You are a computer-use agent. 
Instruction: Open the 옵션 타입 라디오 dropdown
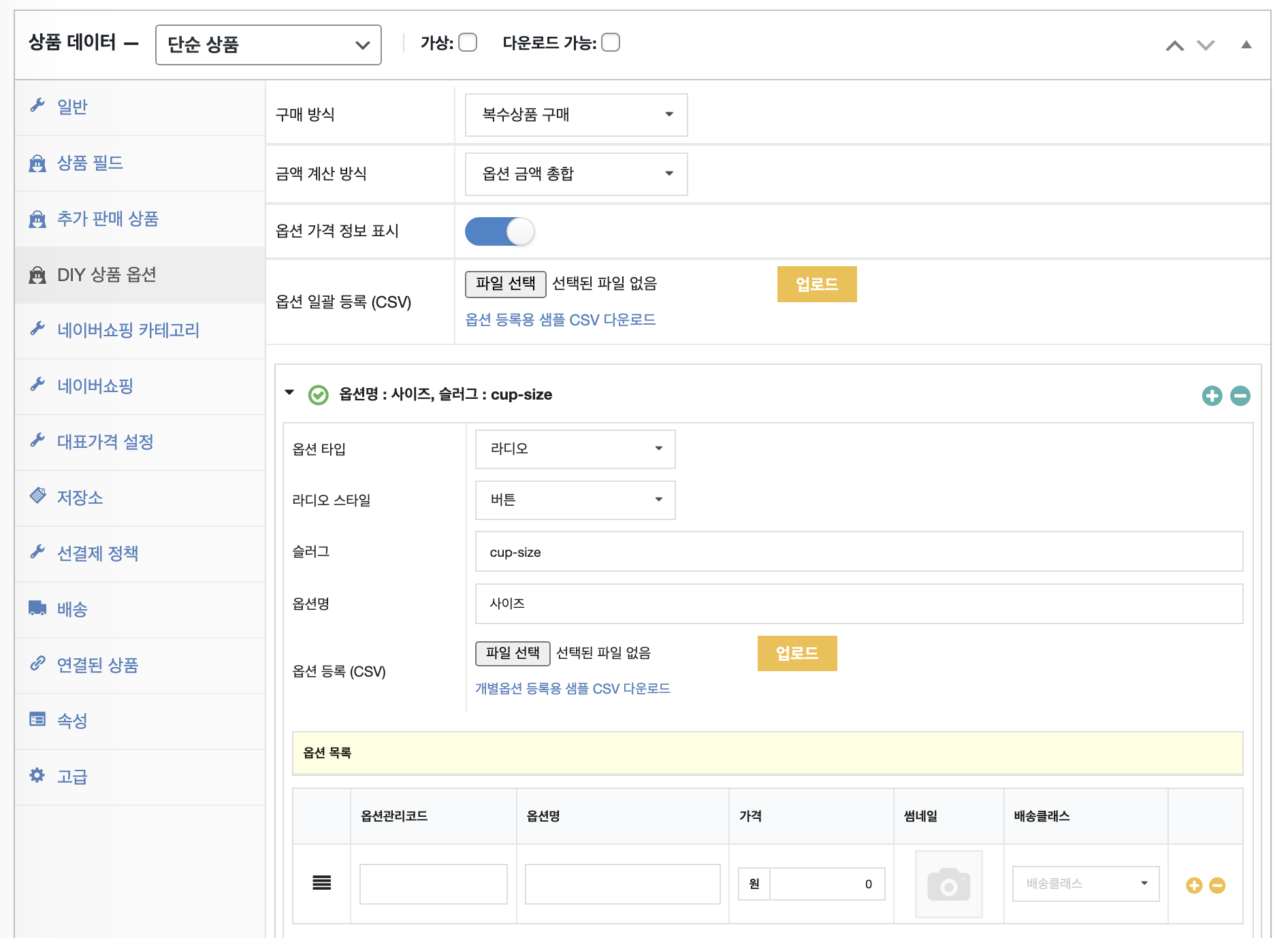[x=575, y=449]
